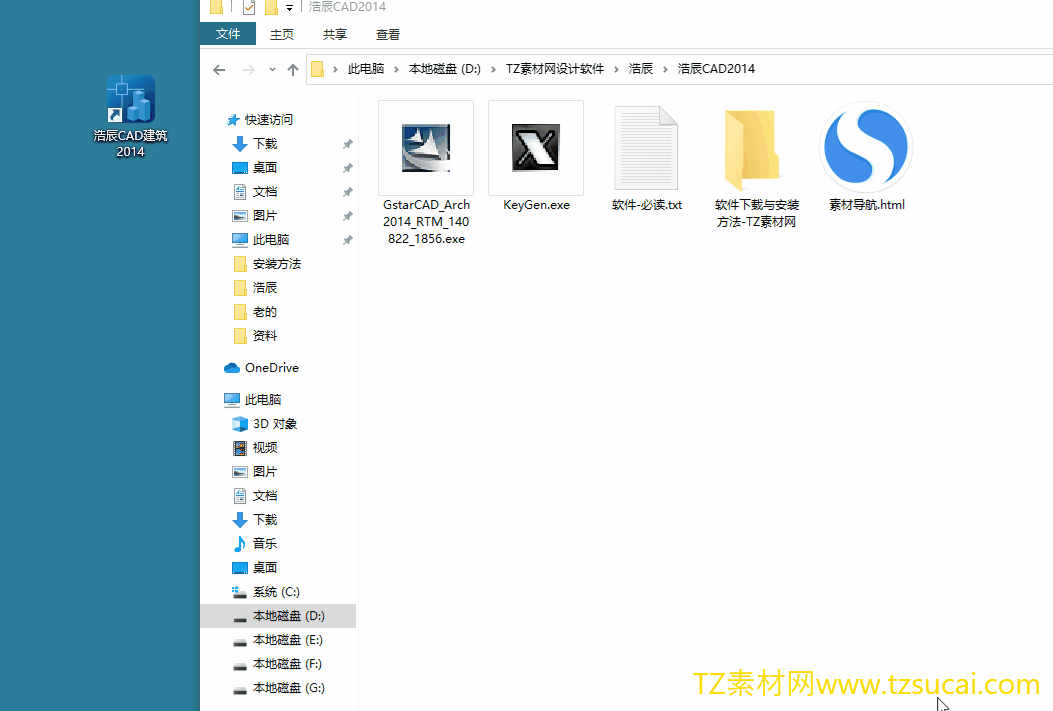Expand breadcrumb chevron after TZ素材网设计软件
Screen dimensions: 1053x711
pyautogui.click(x=616, y=69)
